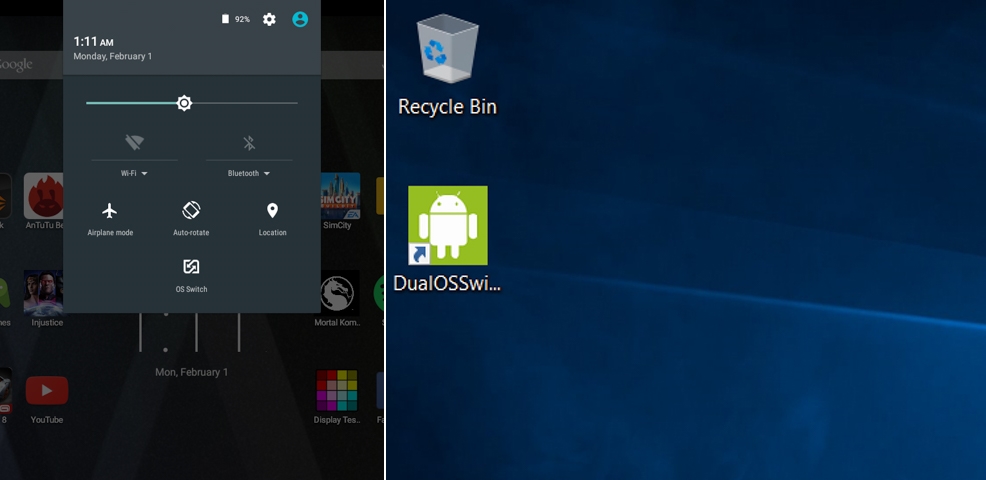Expand the Wi-Fi dropdown label
Image resolution: width=986 pixels, height=480 pixels.
click(x=134, y=173)
